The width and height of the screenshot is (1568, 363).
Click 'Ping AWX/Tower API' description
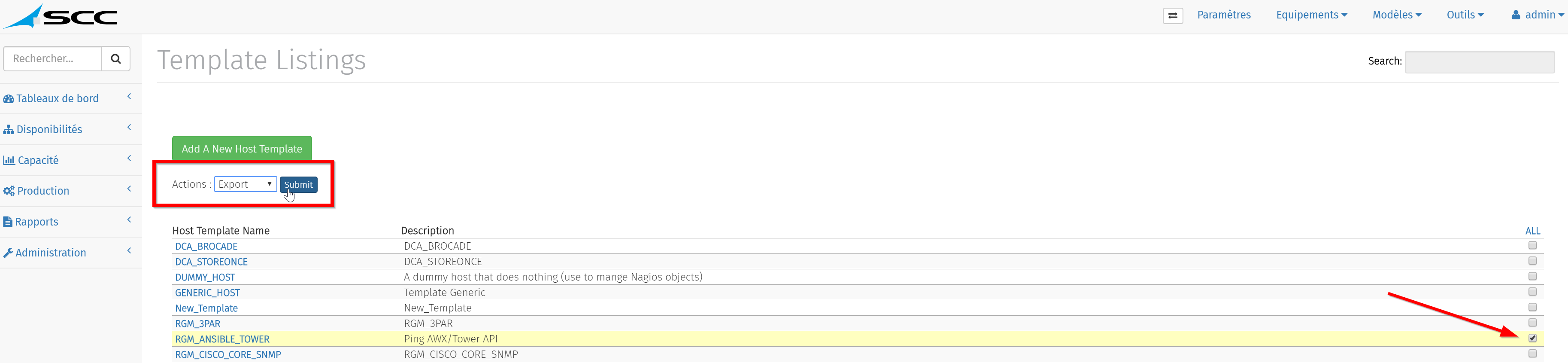point(450,339)
